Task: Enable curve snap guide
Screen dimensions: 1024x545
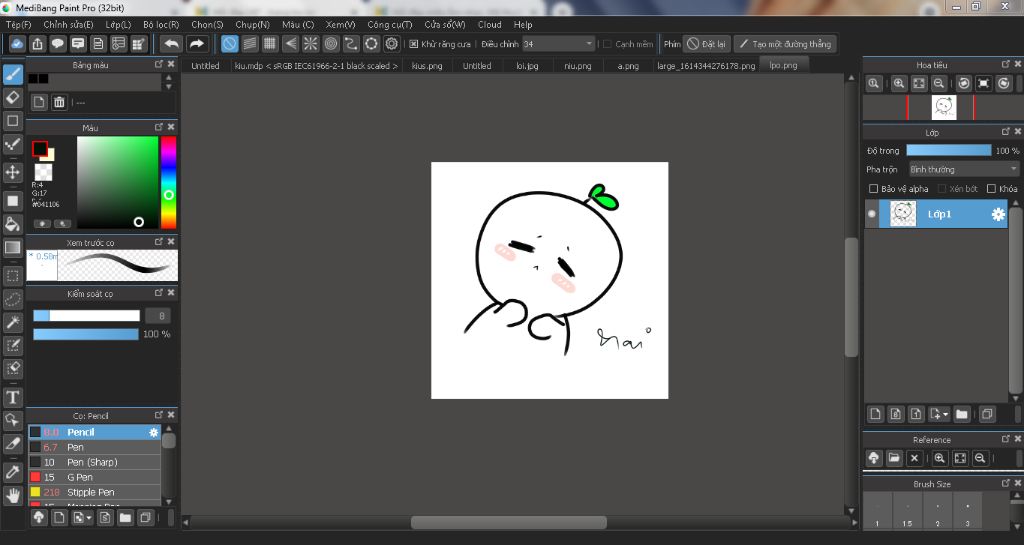Action: click(x=351, y=44)
